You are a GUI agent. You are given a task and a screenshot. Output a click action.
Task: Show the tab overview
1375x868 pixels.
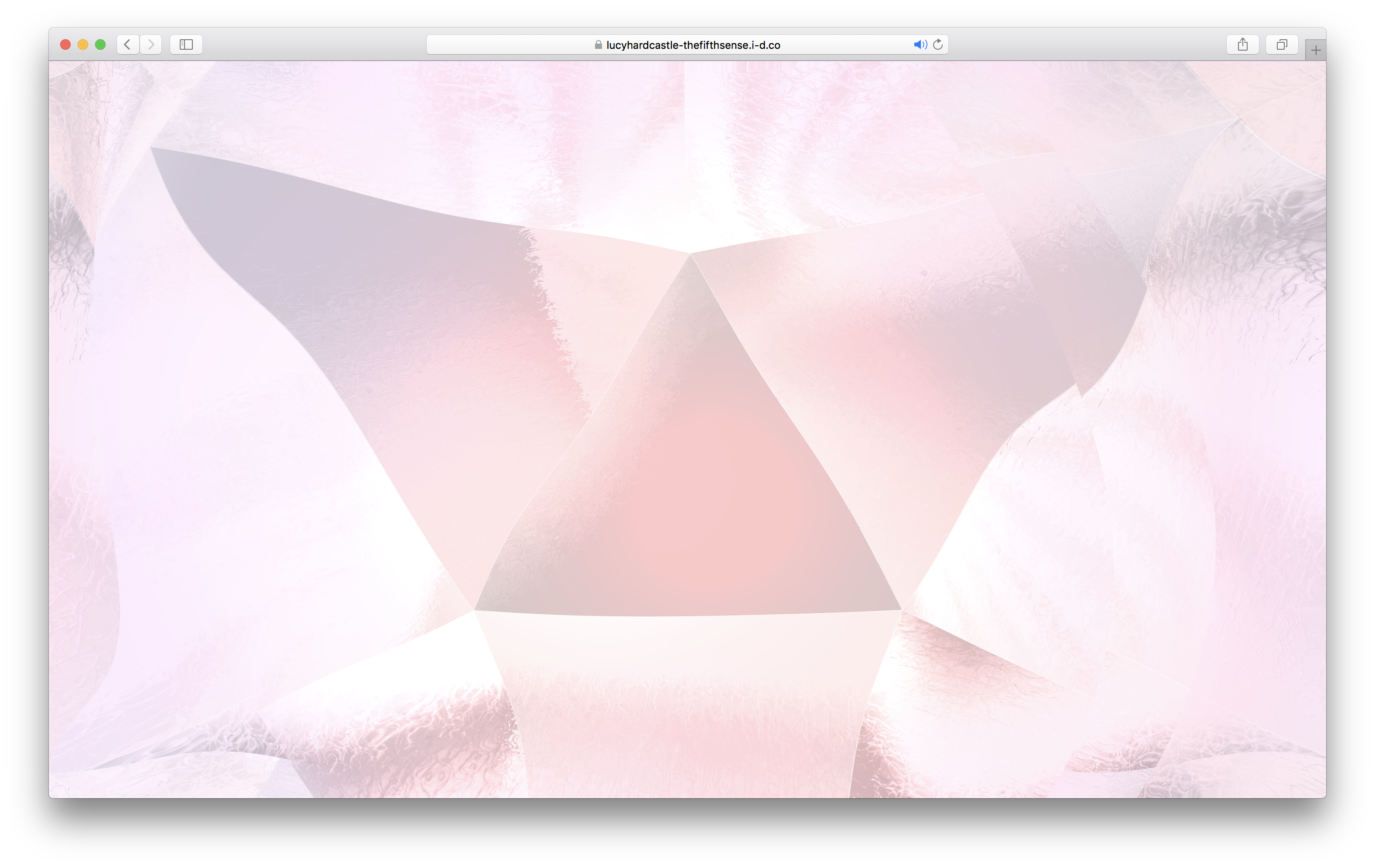point(1282,44)
